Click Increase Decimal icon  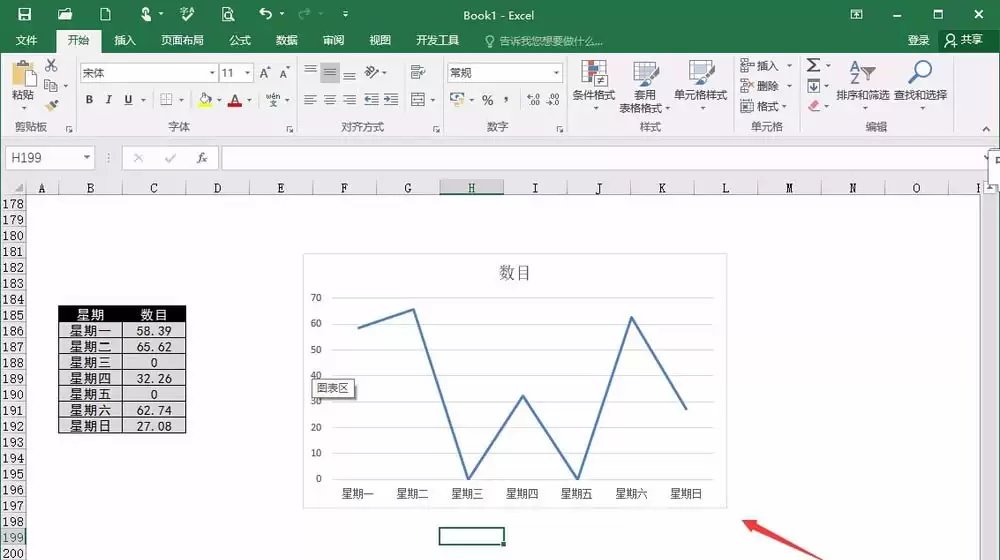pos(533,99)
